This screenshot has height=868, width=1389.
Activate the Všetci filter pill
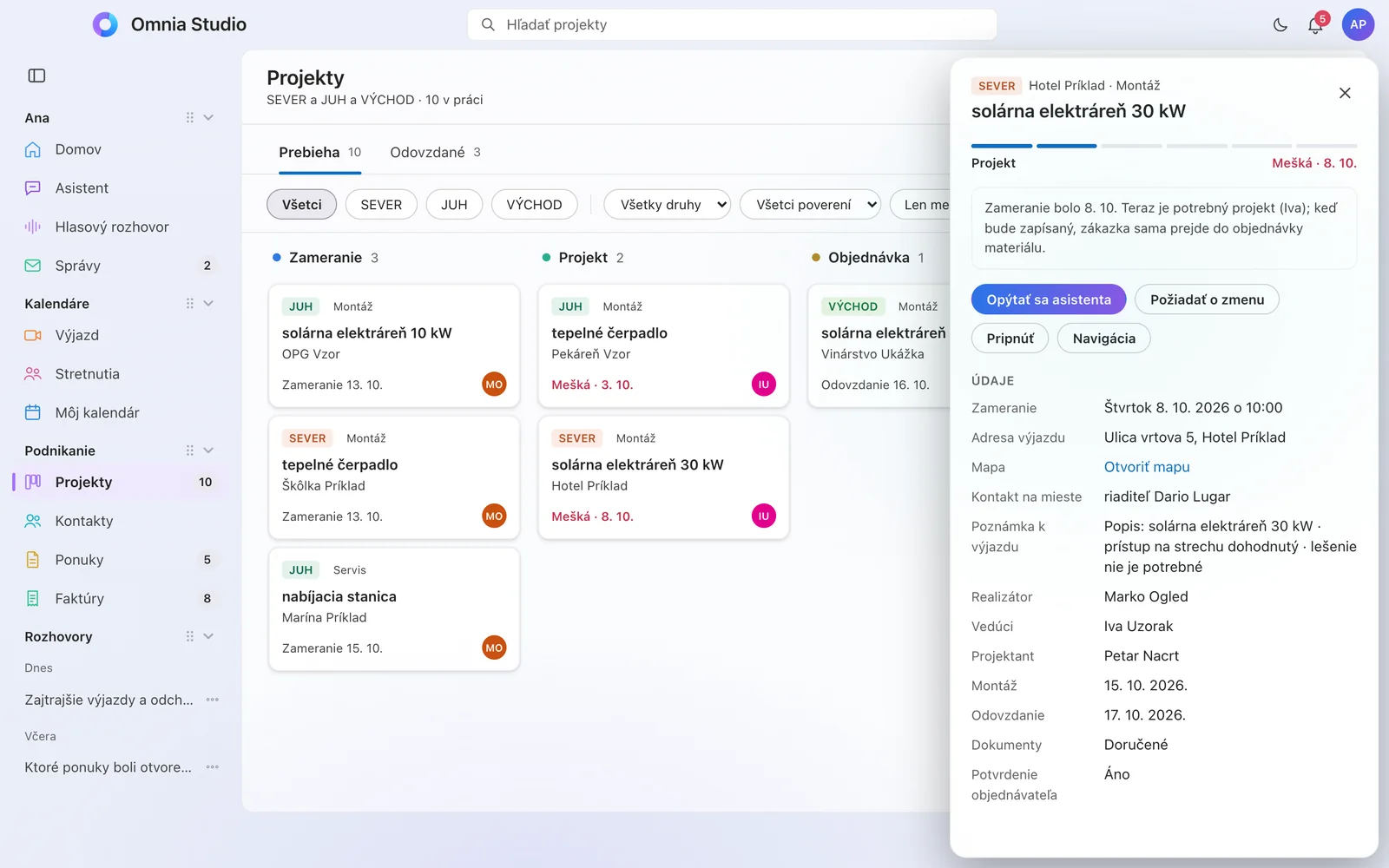tap(301, 205)
